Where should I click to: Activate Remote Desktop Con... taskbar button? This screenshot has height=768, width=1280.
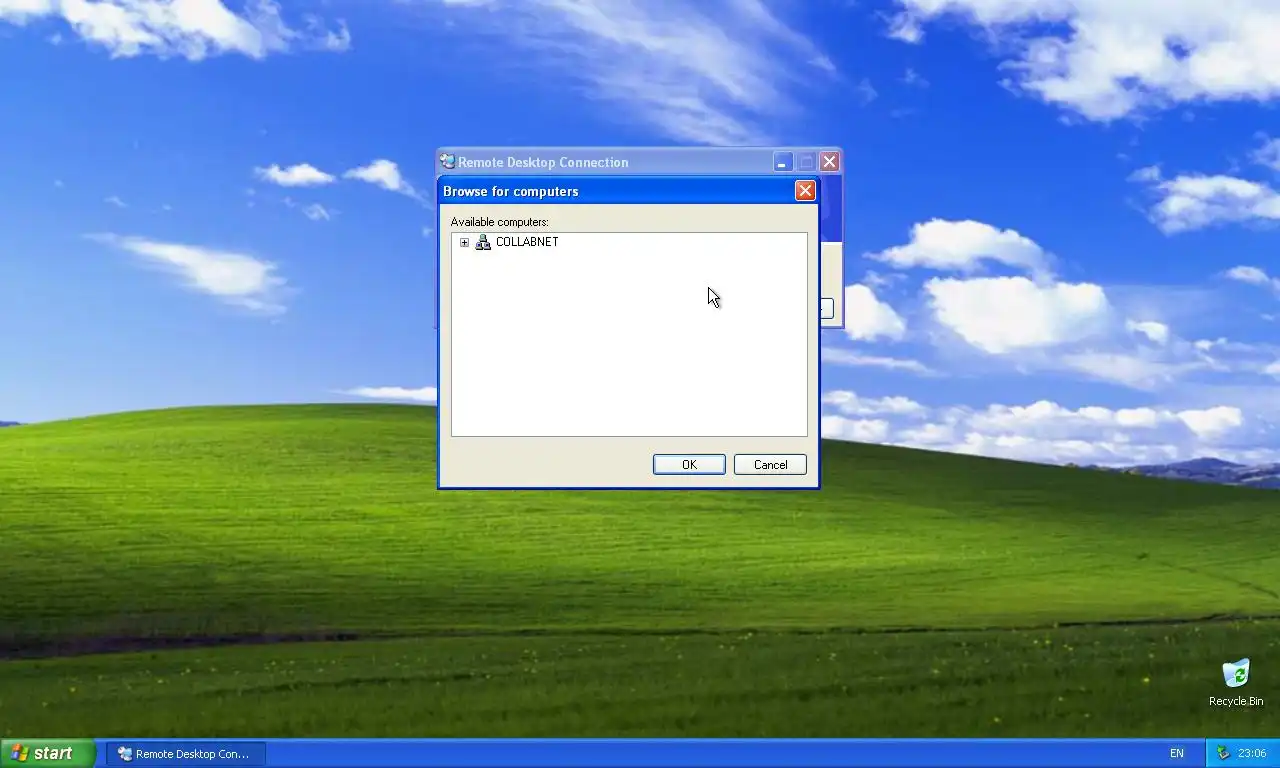pos(186,754)
